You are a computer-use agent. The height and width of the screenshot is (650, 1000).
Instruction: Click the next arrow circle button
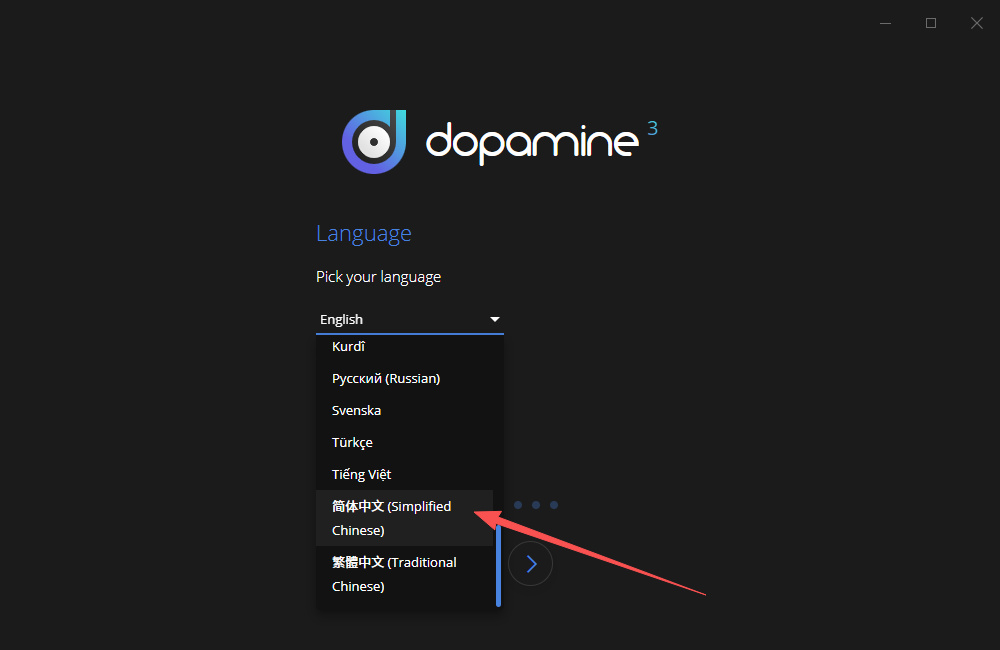[531, 564]
